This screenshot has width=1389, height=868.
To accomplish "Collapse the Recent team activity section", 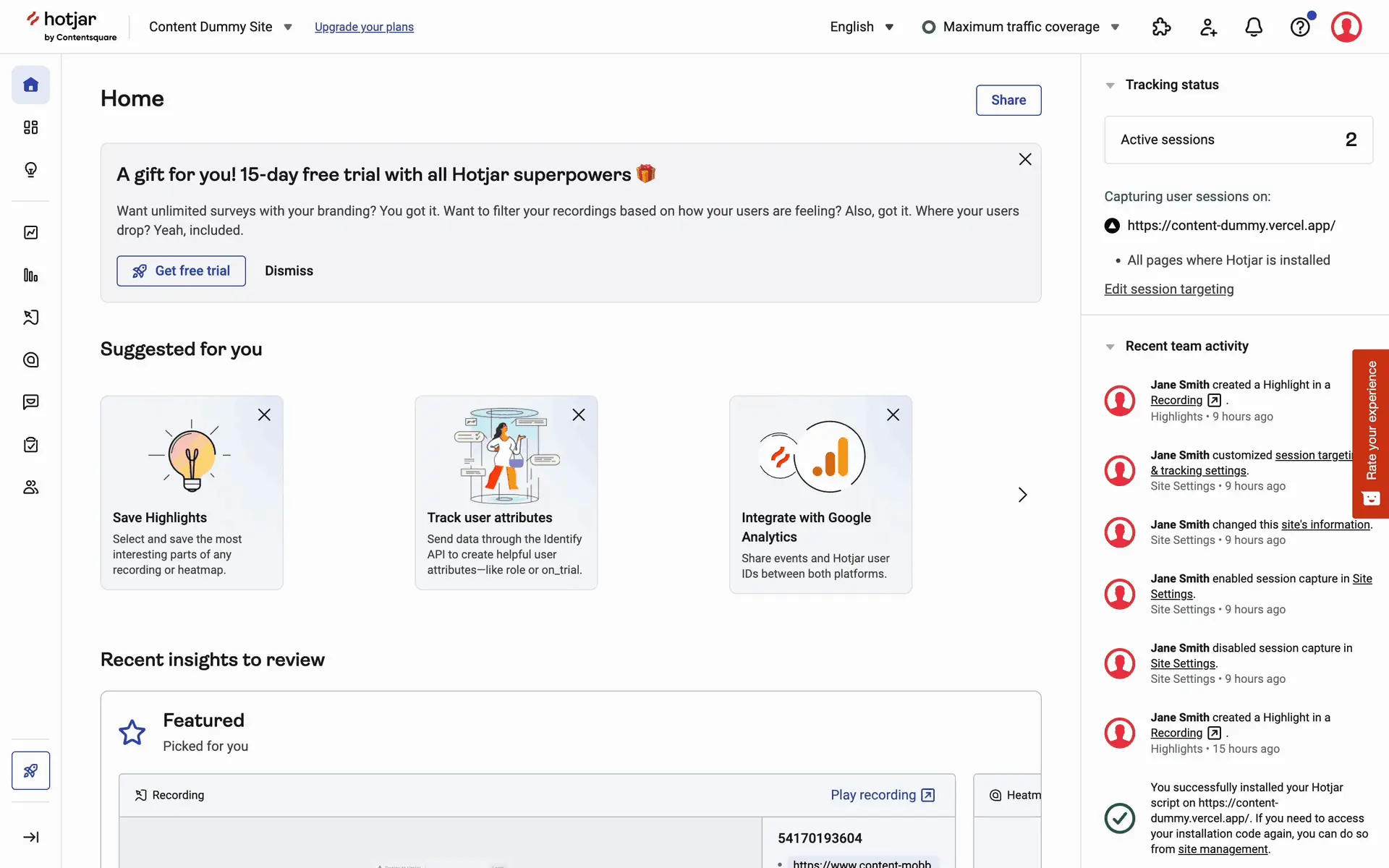I will click(1110, 346).
